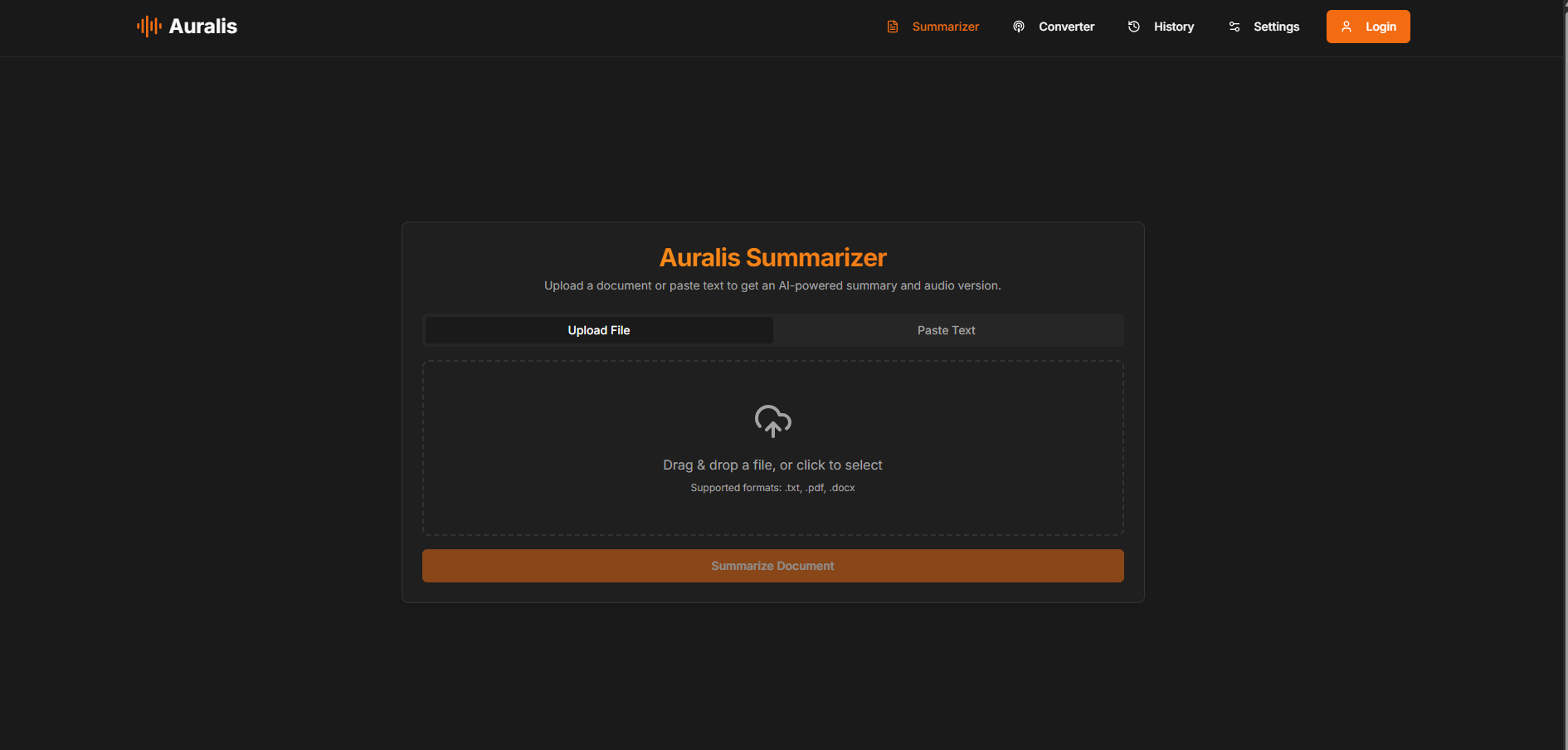The height and width of the screenshot is (750, 1568).
Task: Open the Converter page
Action: 1067,27
